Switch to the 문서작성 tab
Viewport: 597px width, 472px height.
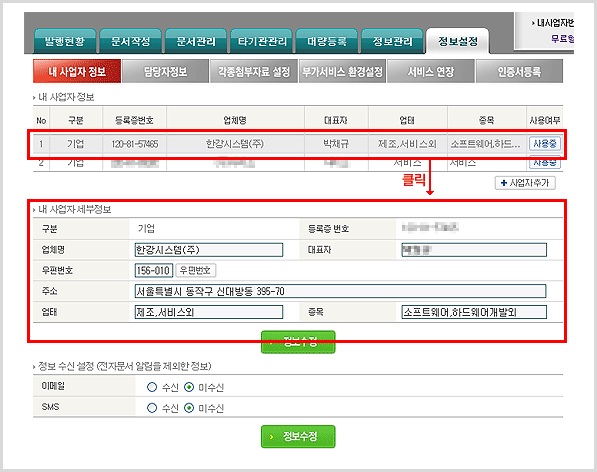[130, 41]
